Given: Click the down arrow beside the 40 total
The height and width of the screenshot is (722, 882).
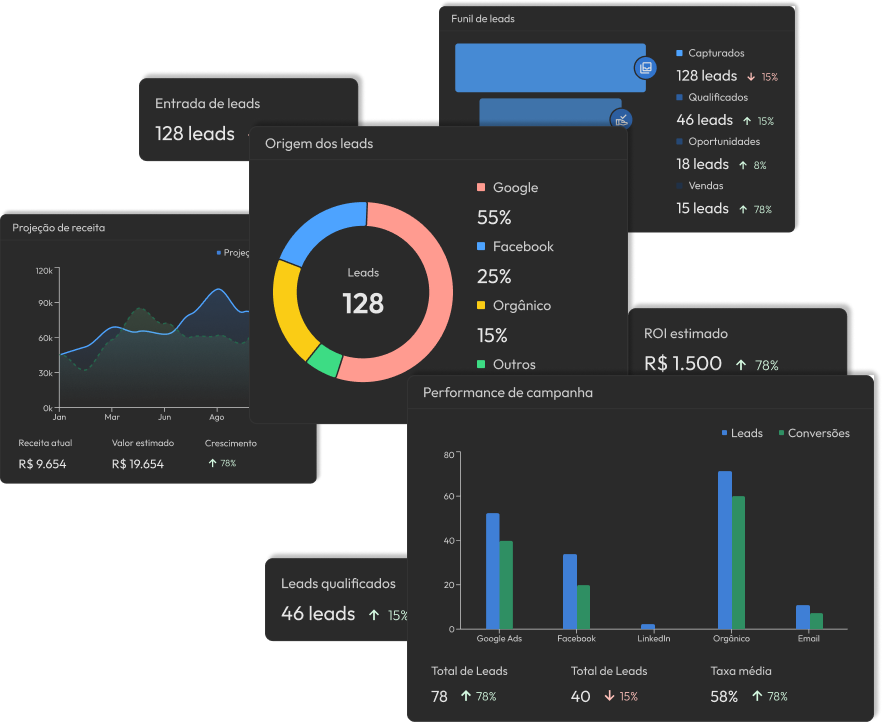Looking at the screenshot, I should point(607,696).
